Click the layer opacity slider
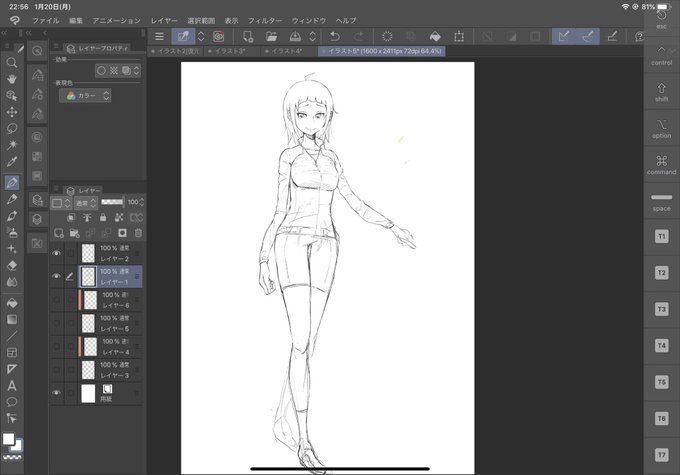 point(112,202)
